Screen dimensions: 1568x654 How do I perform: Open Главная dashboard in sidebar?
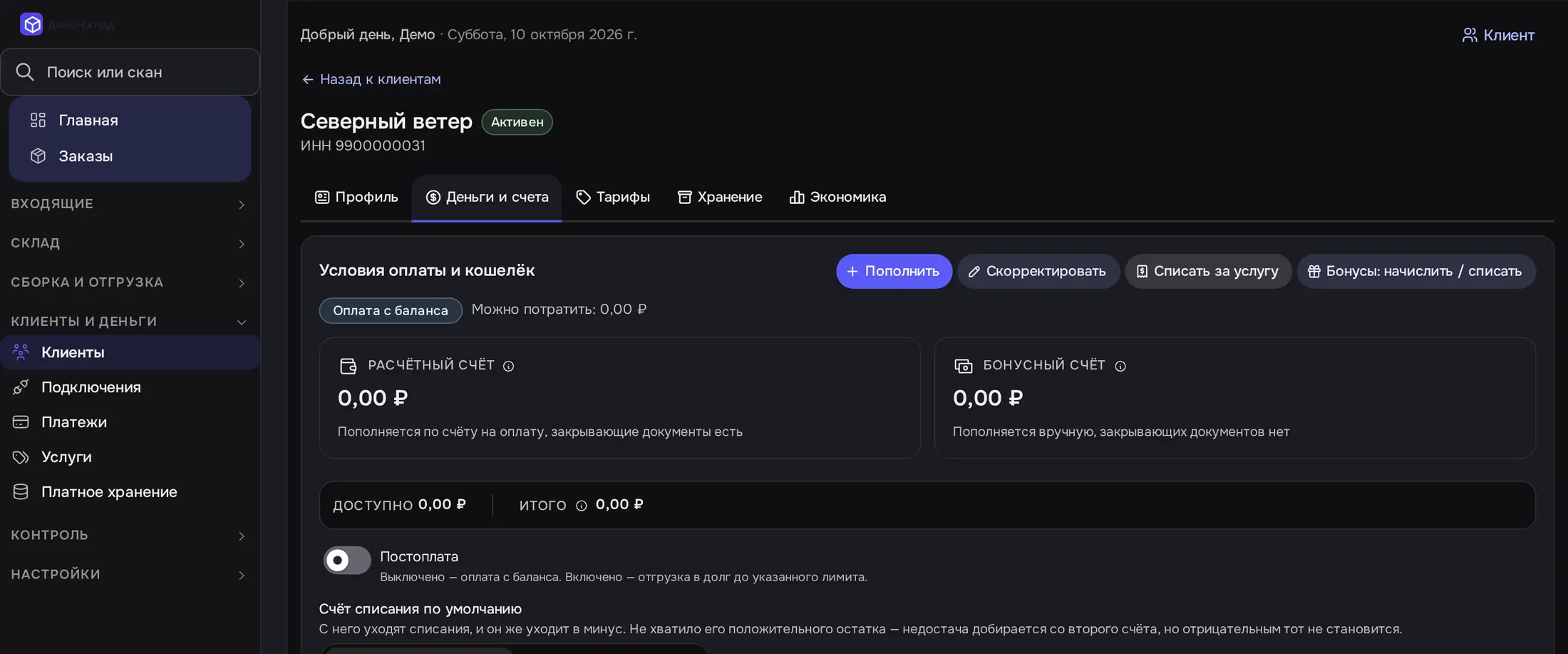(130, 120)
